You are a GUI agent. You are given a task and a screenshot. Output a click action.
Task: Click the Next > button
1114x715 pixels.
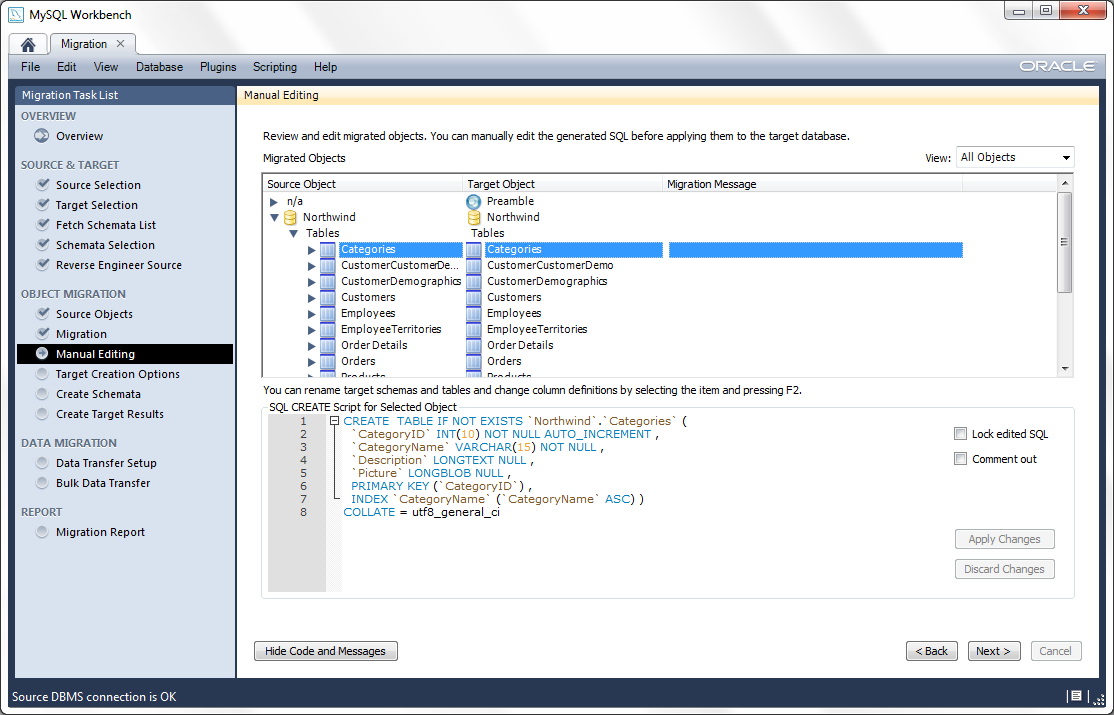point(993,651)
